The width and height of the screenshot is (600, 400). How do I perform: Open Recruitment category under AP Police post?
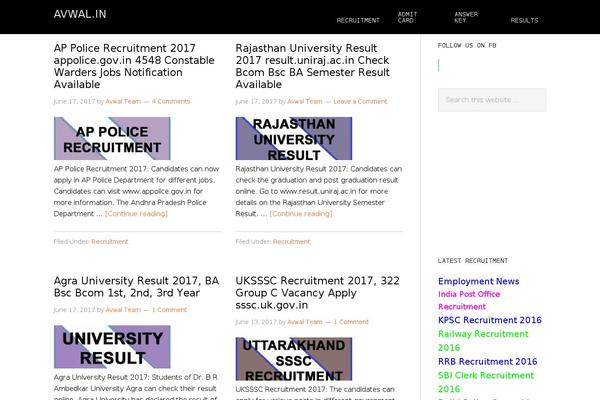click(110, 242)
